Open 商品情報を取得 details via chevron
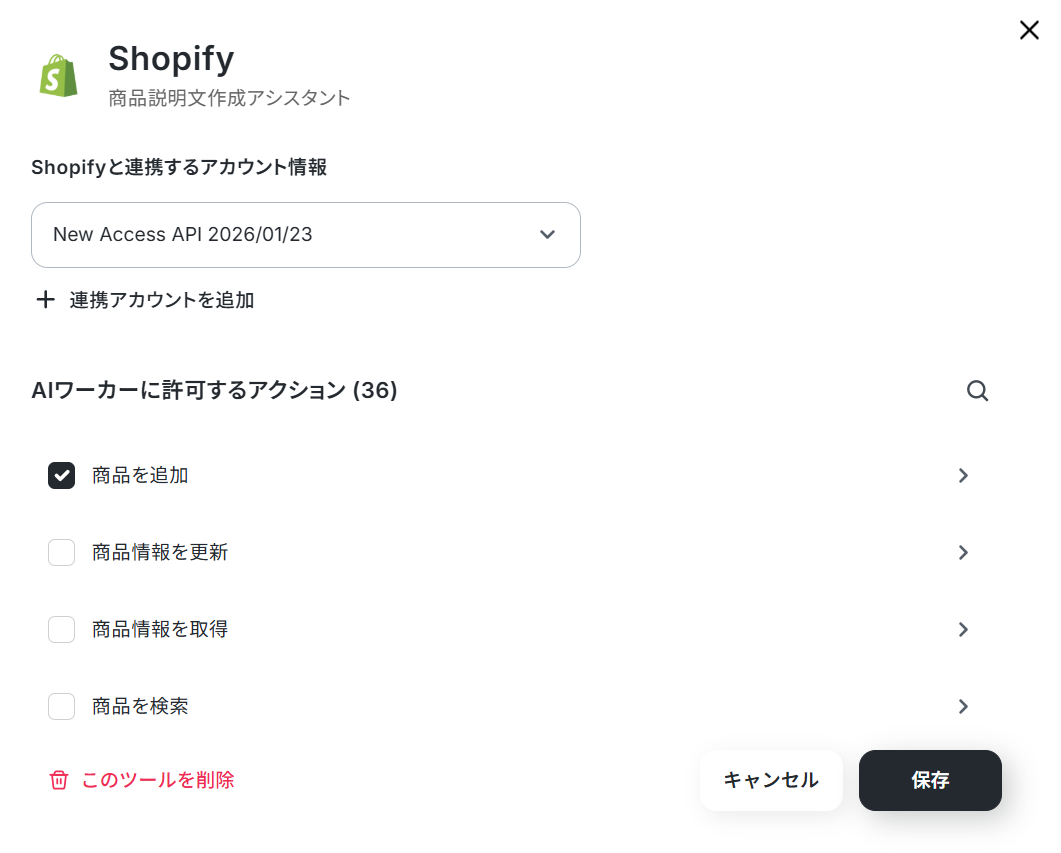Viewport: 1061px width, 853px height. pos(963,630)
